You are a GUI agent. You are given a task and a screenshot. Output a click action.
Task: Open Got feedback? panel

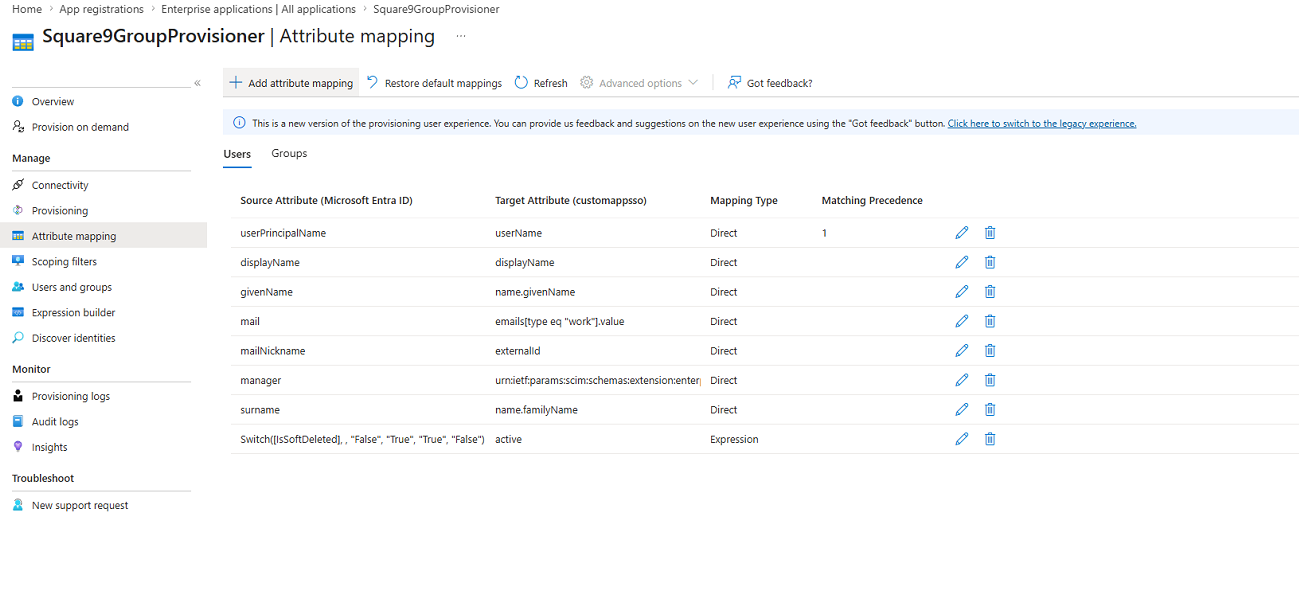pyautogui.click(x=770, y=83)
